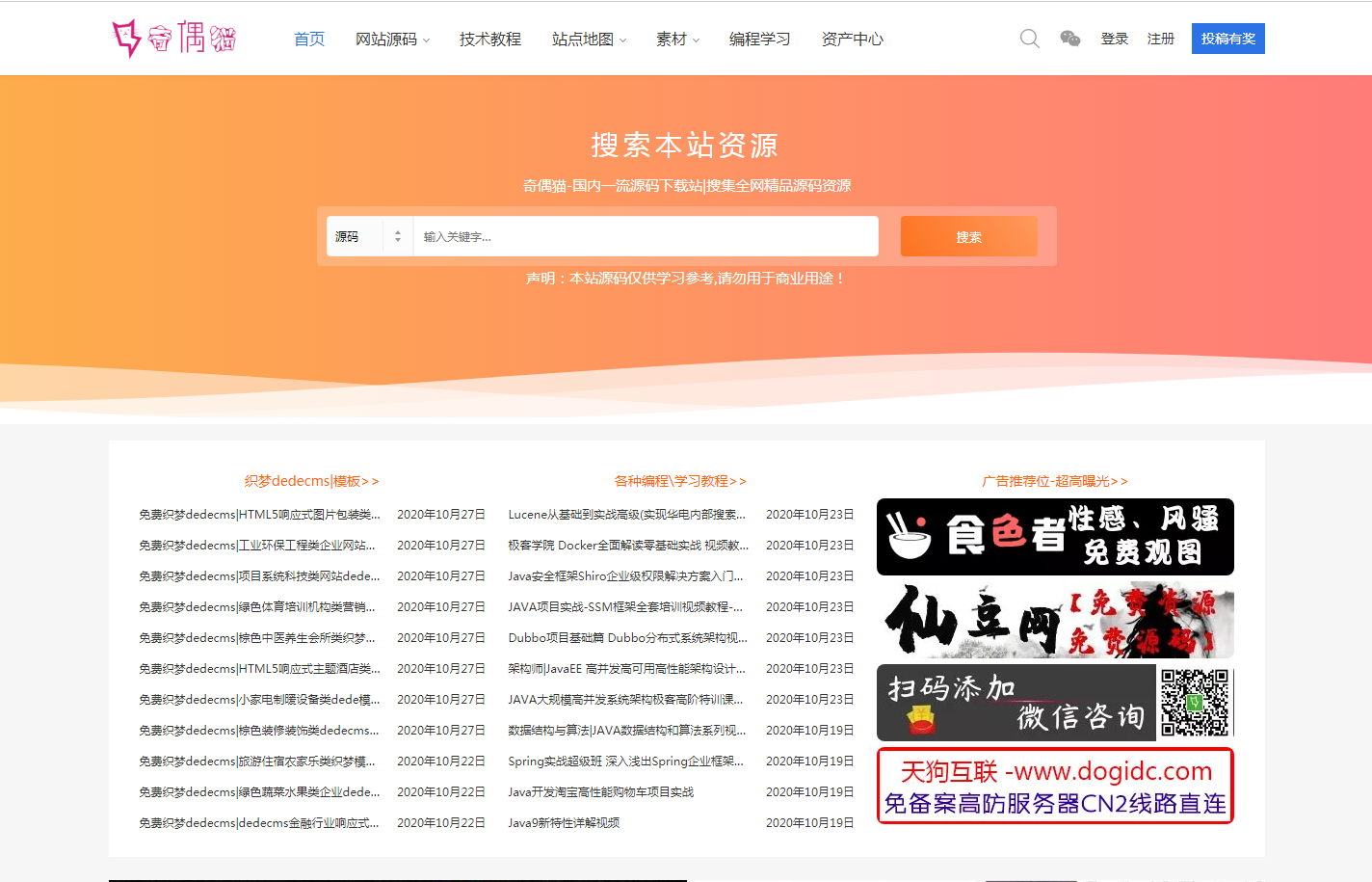Open the 织梦dedecms模板 section heading link
The image size is (1372, 882).
(311, 481)
